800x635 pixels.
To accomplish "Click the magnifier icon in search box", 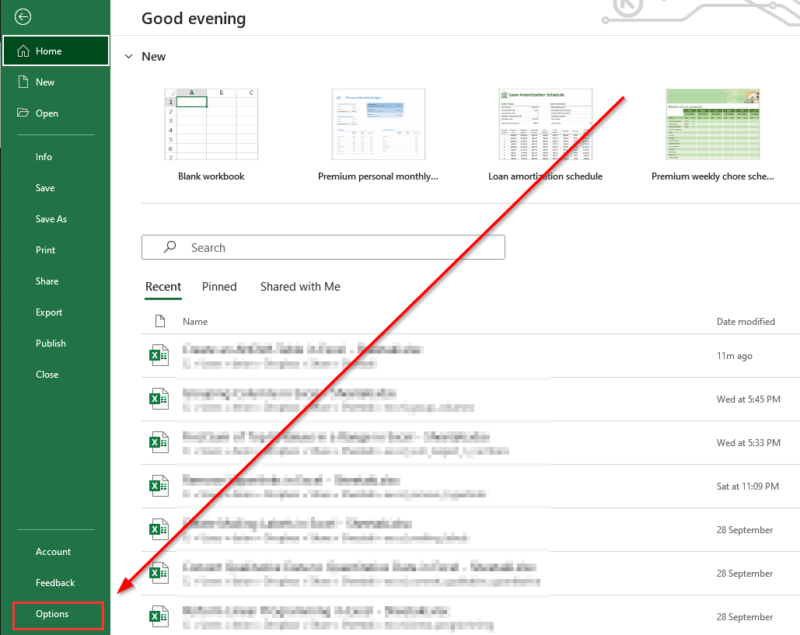I will 170,247.
